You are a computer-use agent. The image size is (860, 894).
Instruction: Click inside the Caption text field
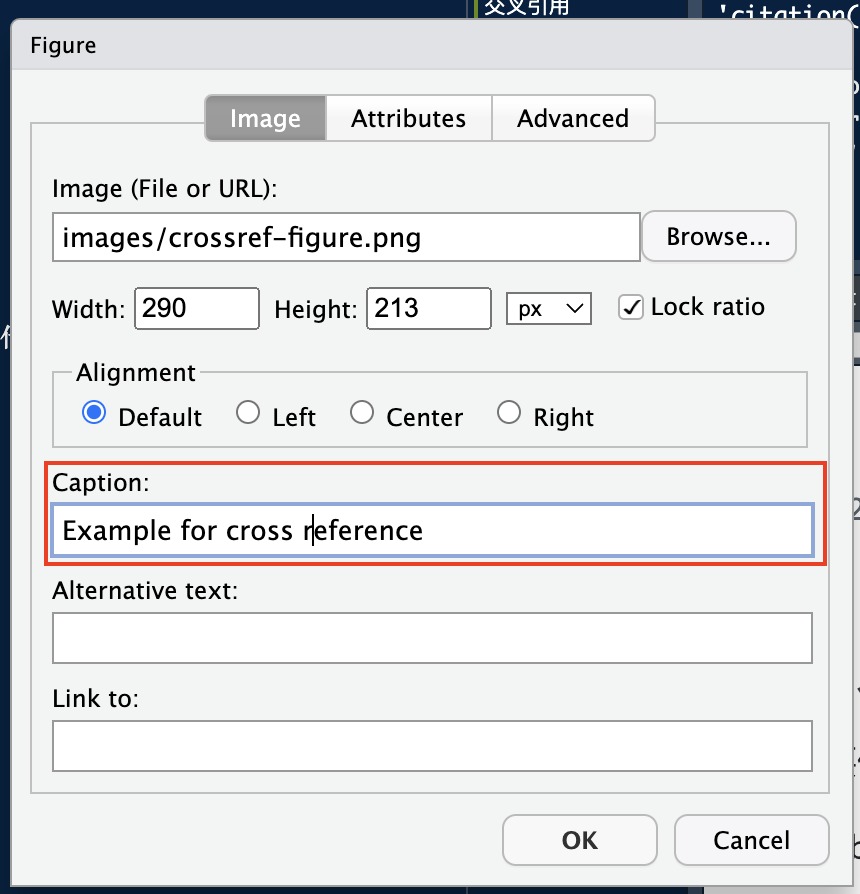(432, 530)
